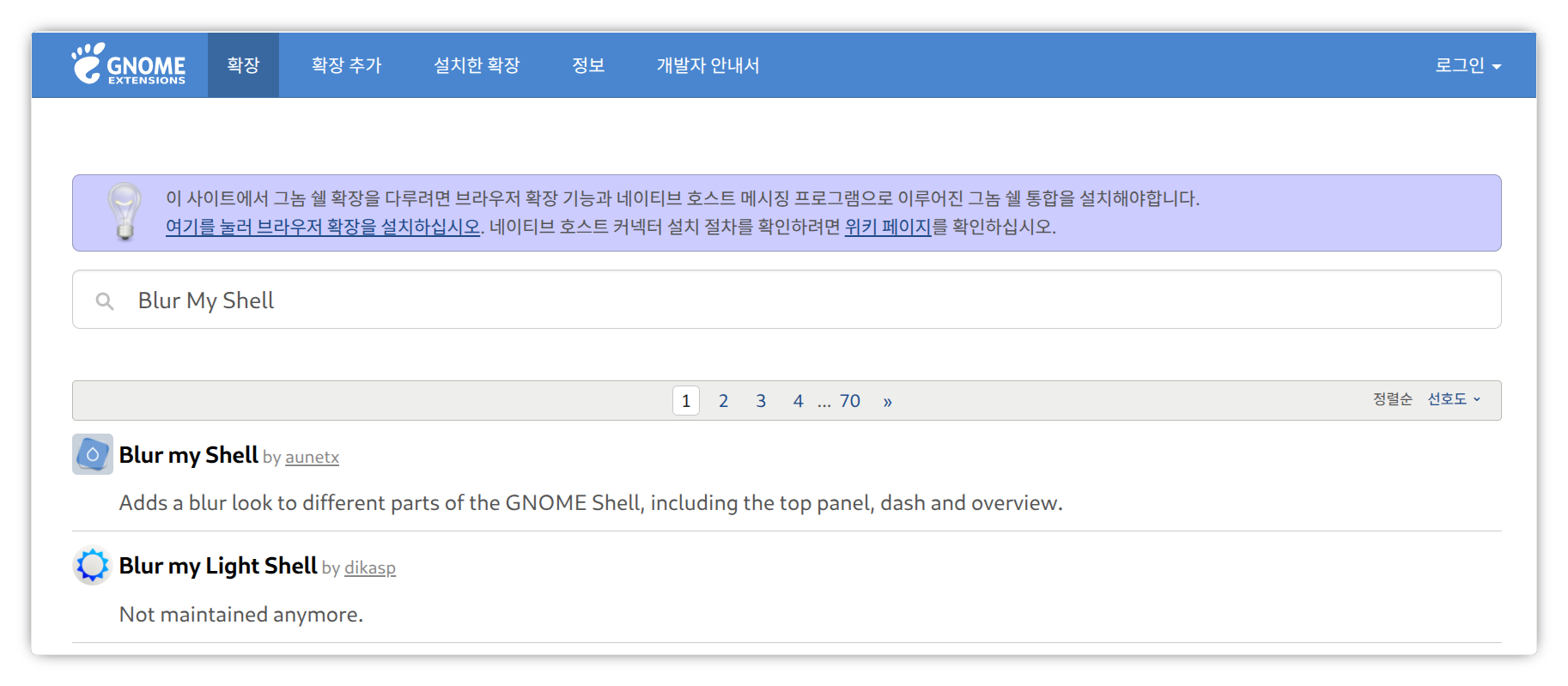The height and width of the screenshot is (686, 1568).
Task: Click the GNOME Extensions logo
Action: [x=129, y=64]
